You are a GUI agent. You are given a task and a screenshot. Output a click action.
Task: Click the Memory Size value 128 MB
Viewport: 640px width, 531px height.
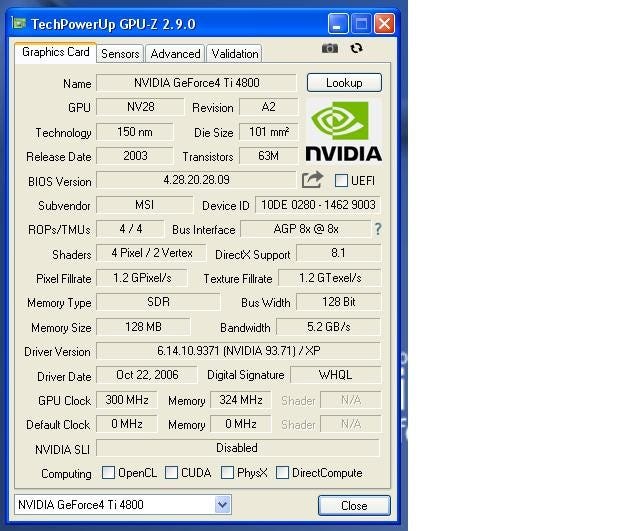(143, 327)
